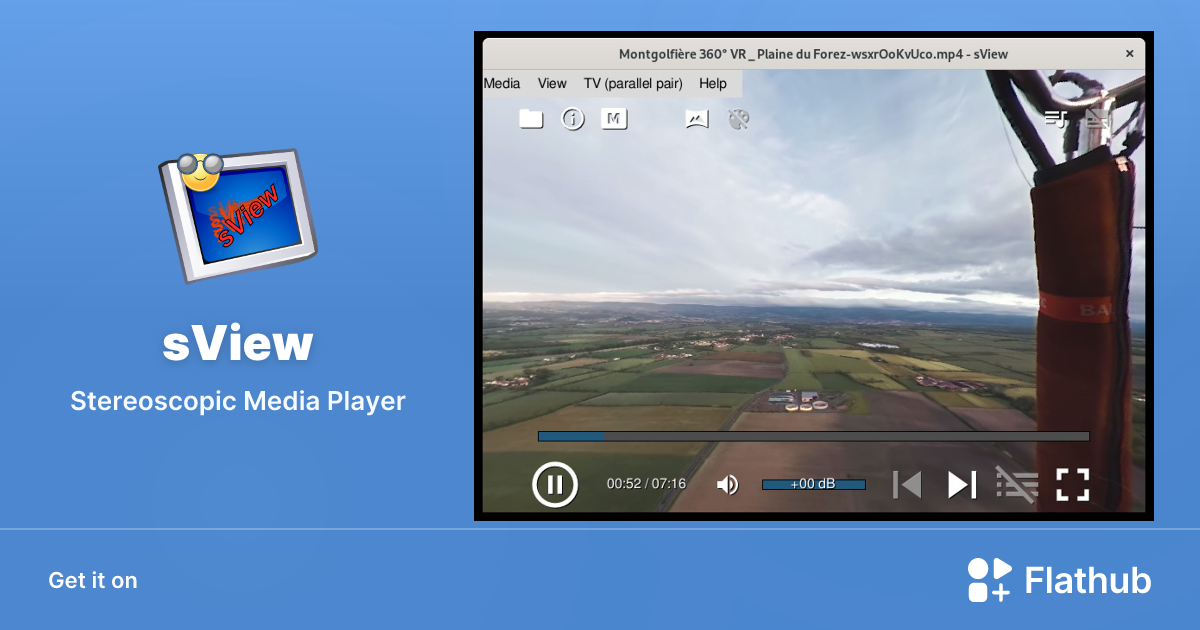Click the sView application logo
Screen dimensions: 1200x630
tap(237, 213)
